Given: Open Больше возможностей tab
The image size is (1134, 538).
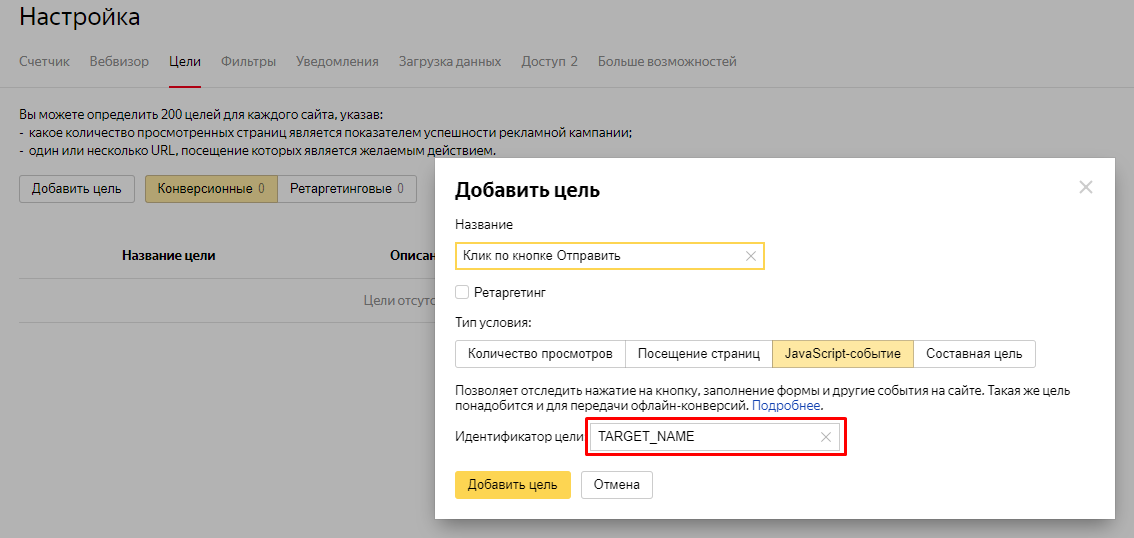Looking at the screenshot, I should (x=667, y=62).
